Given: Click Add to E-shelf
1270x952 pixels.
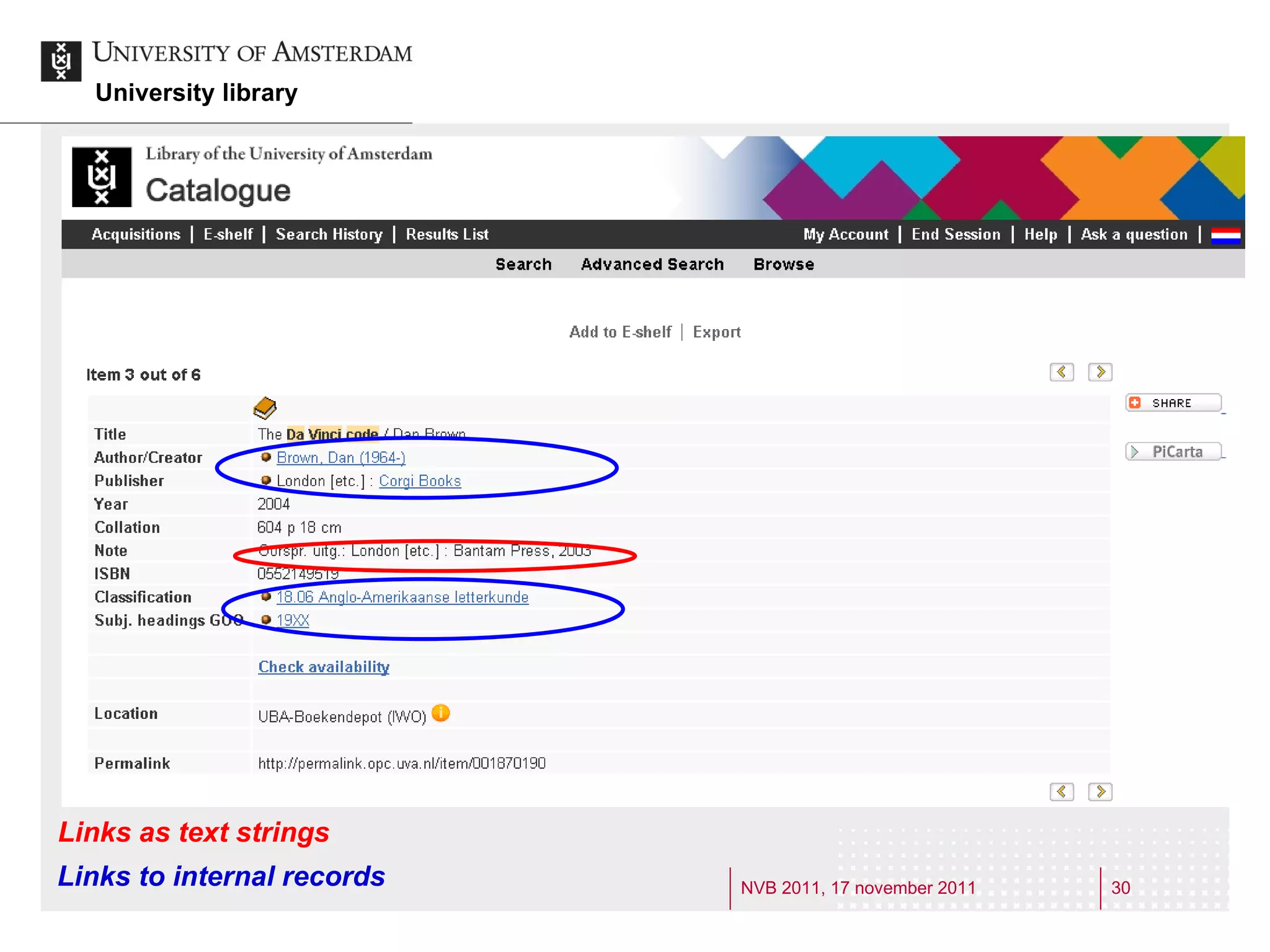Looking at the screenshot, I should coord(620,332).
